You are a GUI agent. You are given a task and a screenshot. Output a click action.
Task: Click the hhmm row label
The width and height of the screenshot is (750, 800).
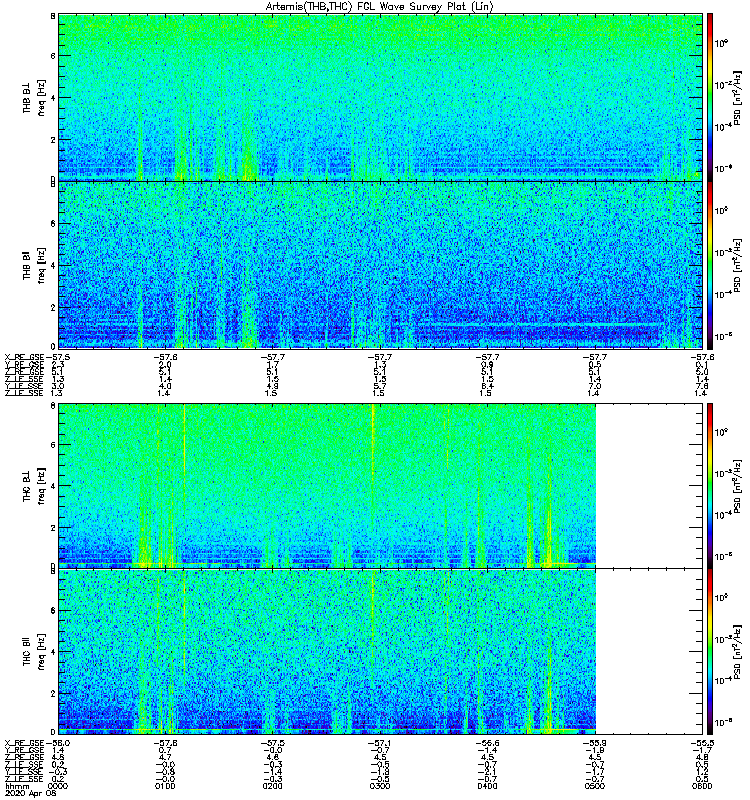click(17, 787)
